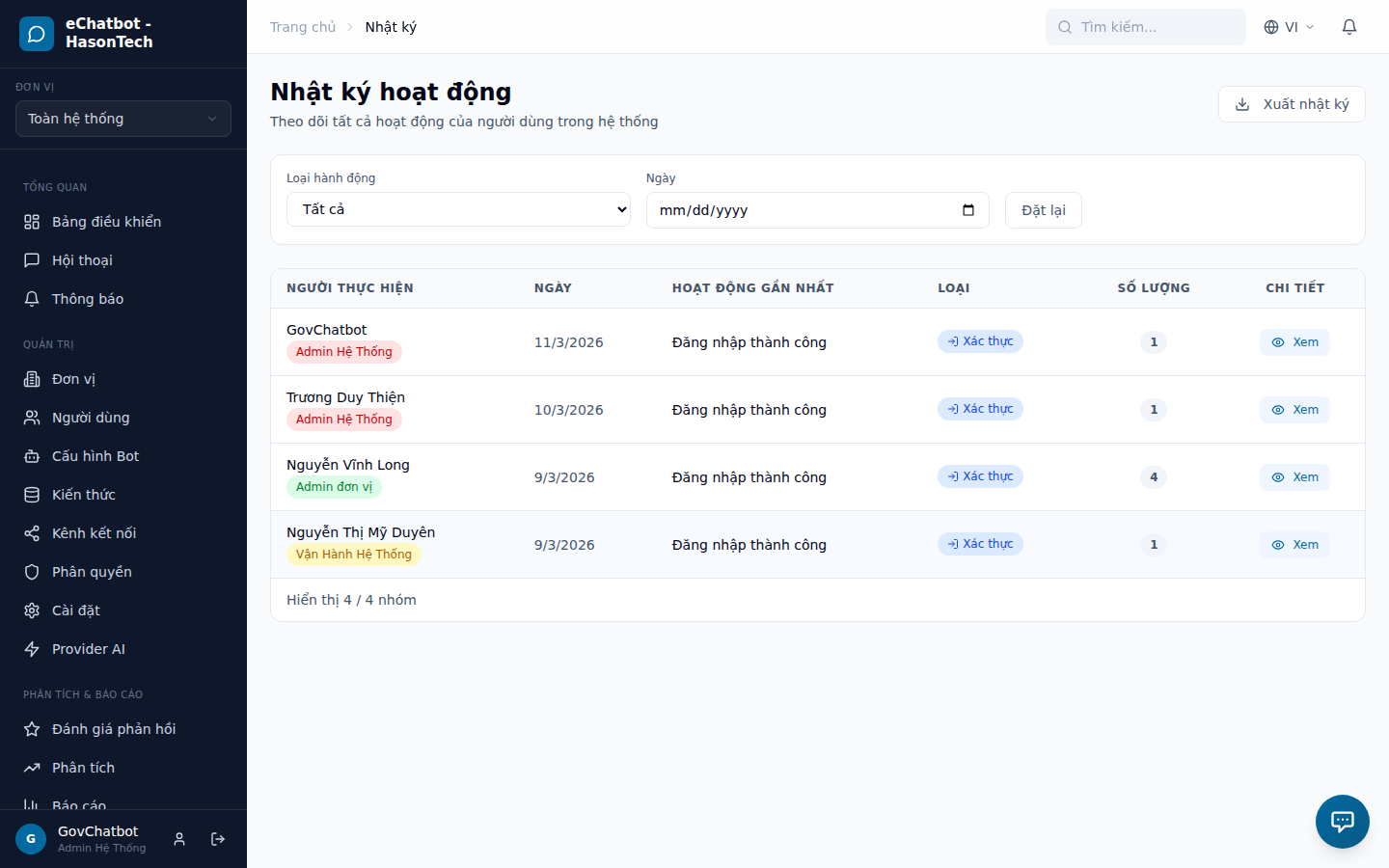The width and height of the screenshot is (1389, 868).
Task: Navigate to Trang chủ breadcrumb
Action: click(x=303, y=26)
